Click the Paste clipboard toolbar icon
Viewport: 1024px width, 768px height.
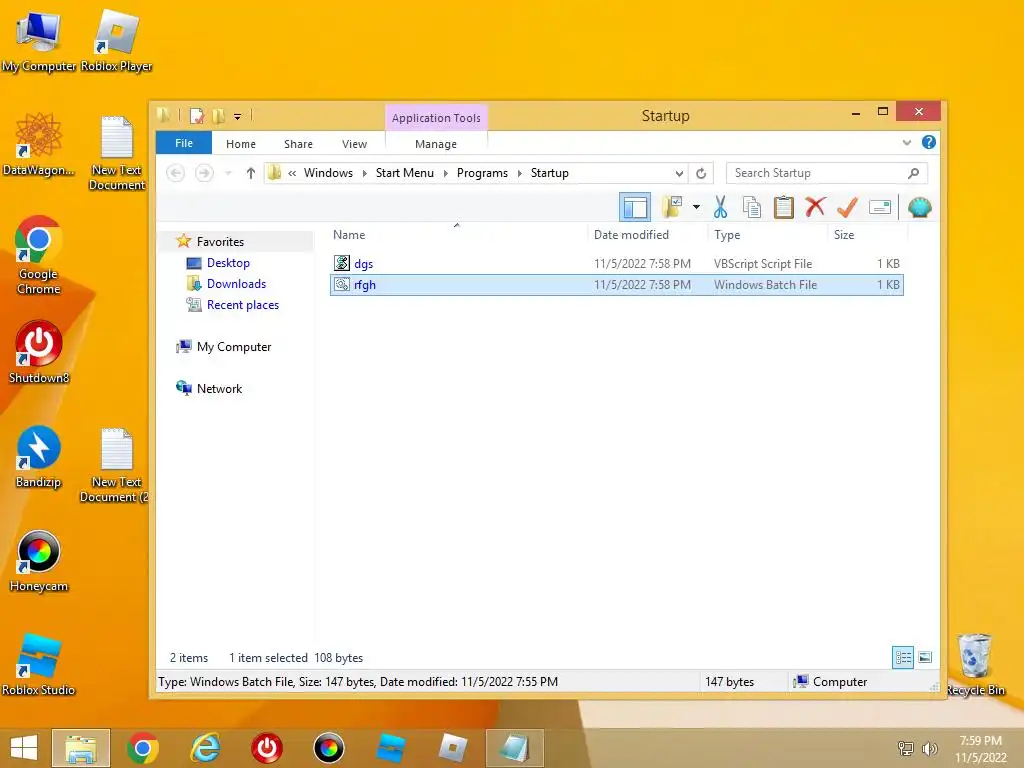pos(784,208)
